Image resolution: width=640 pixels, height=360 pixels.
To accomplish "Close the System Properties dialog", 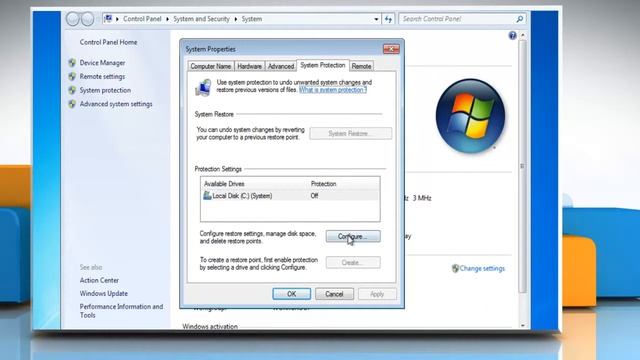I will [x=391, y=49].
